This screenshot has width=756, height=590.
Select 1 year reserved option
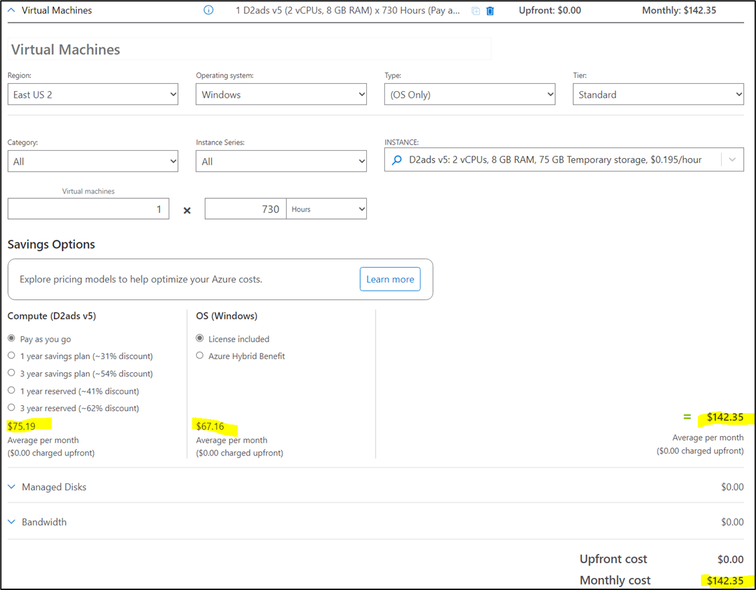pos(12,390)
